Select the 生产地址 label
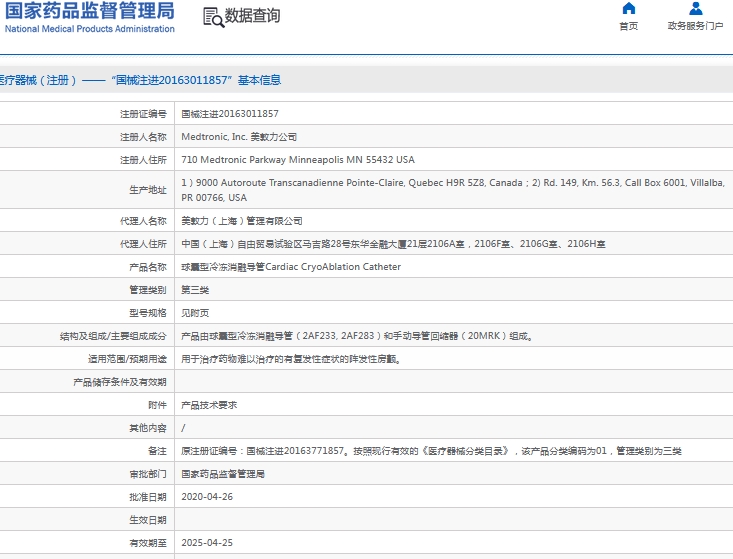The width and height of the screenshot is (733, 559). pyautogui.click(x=148, y=190)
